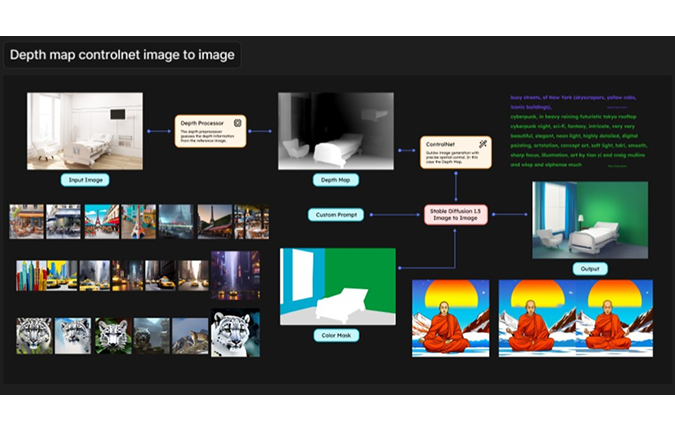Click the ControlNet description text
Viewport: 675px width, 432px height.
tap(452, 157)
